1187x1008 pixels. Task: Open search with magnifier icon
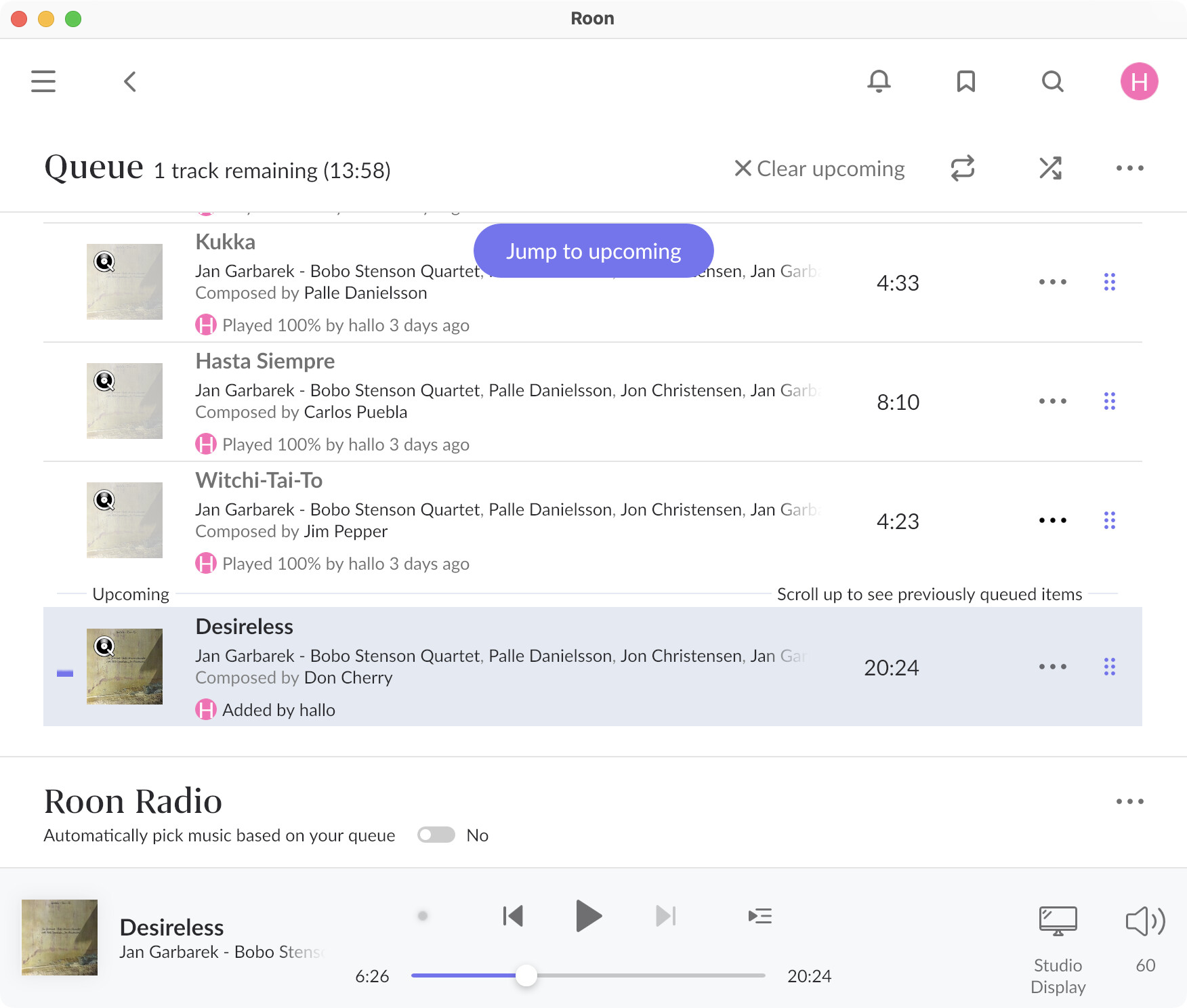coord(1052,81)
